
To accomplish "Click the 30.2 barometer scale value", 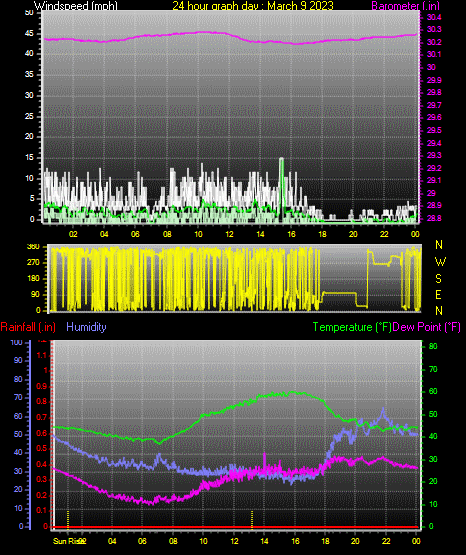I will [x=433, y=42].
